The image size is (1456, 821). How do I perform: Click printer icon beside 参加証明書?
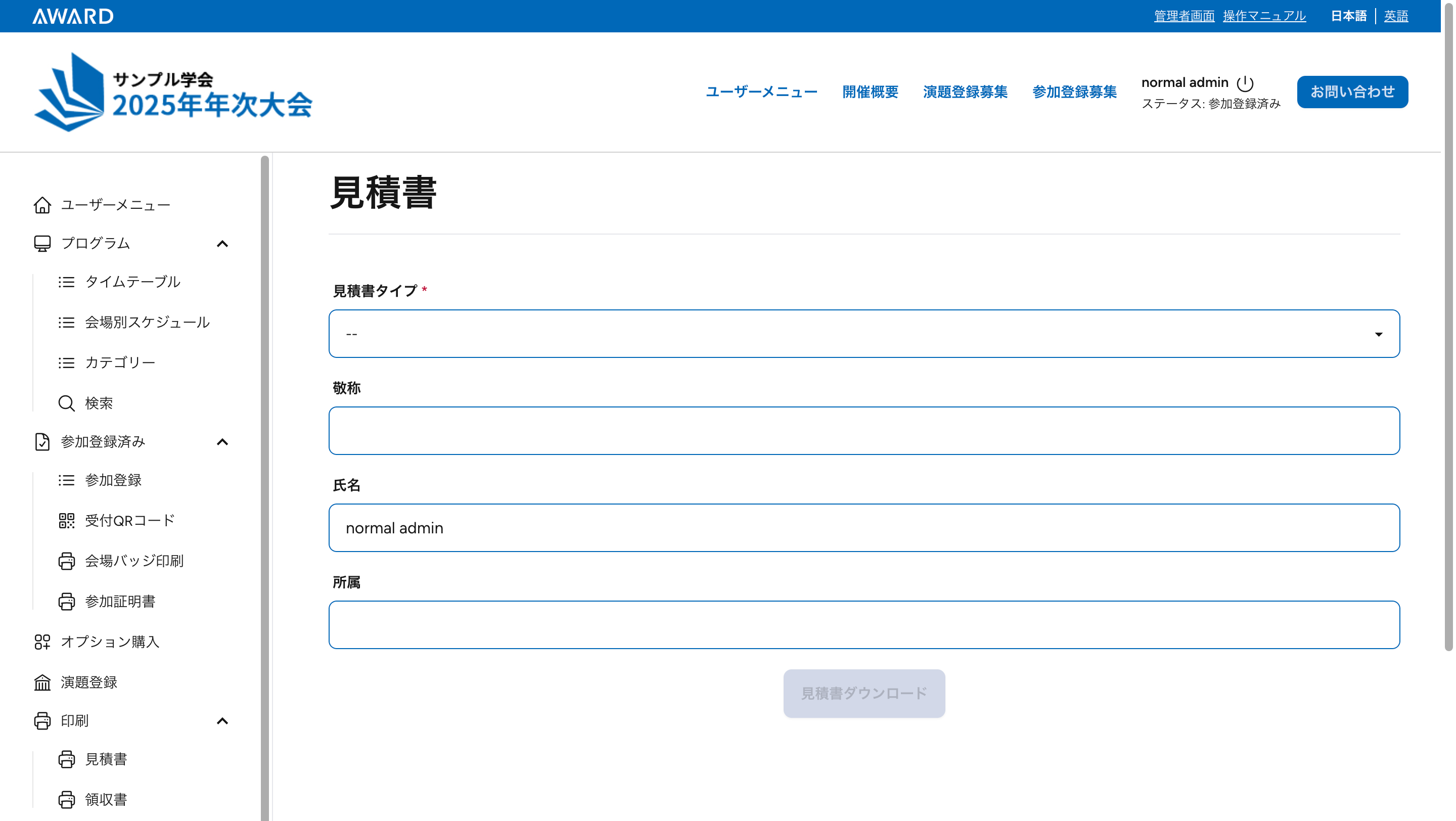pos(67,602)
